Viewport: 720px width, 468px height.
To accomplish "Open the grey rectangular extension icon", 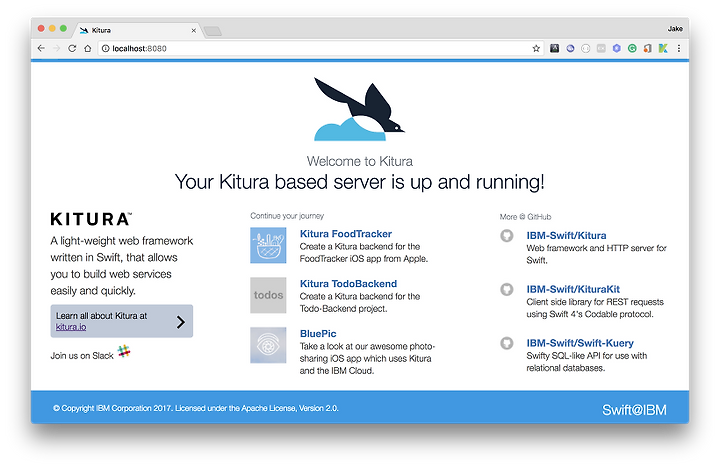I will tap(601, 48).
